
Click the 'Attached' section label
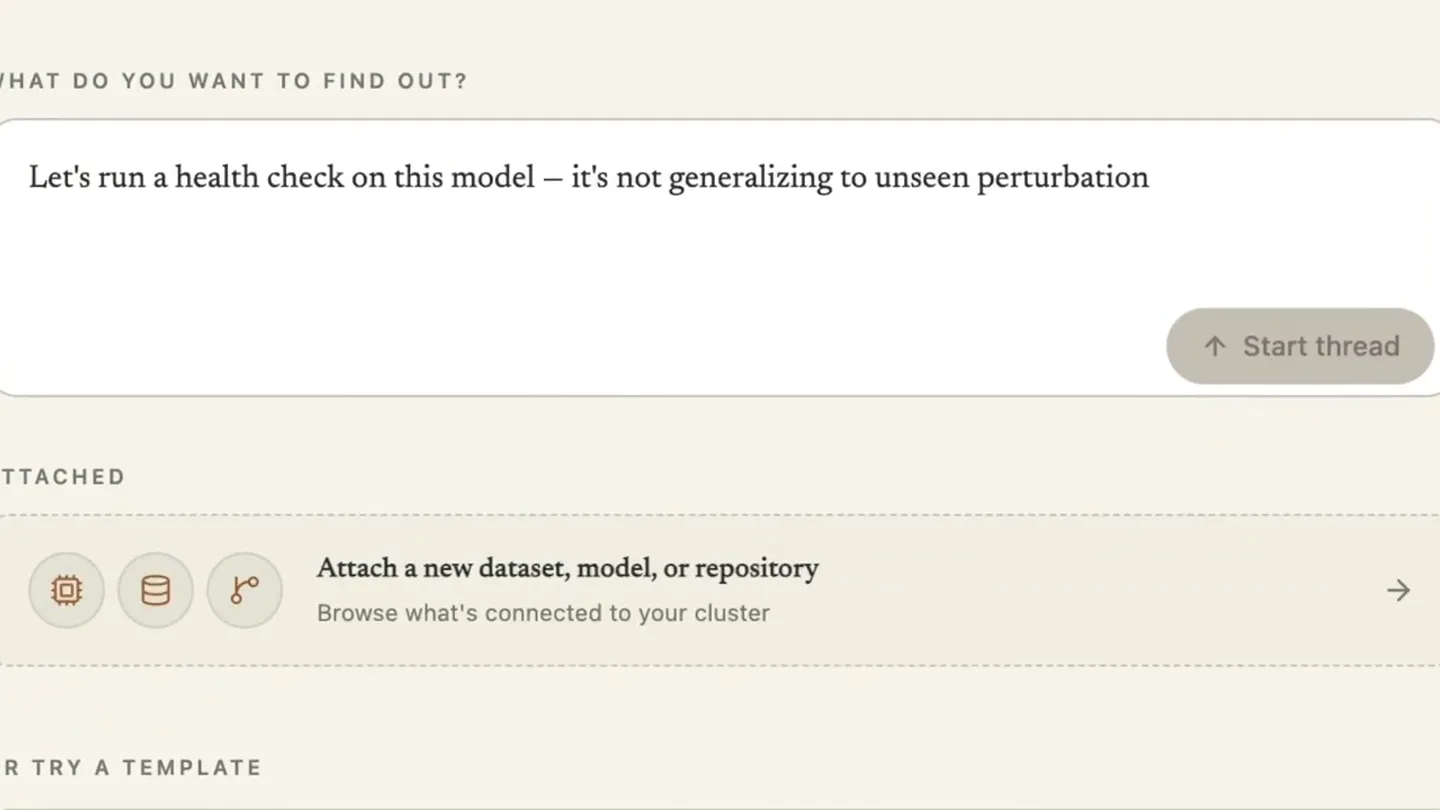point(62,477)
